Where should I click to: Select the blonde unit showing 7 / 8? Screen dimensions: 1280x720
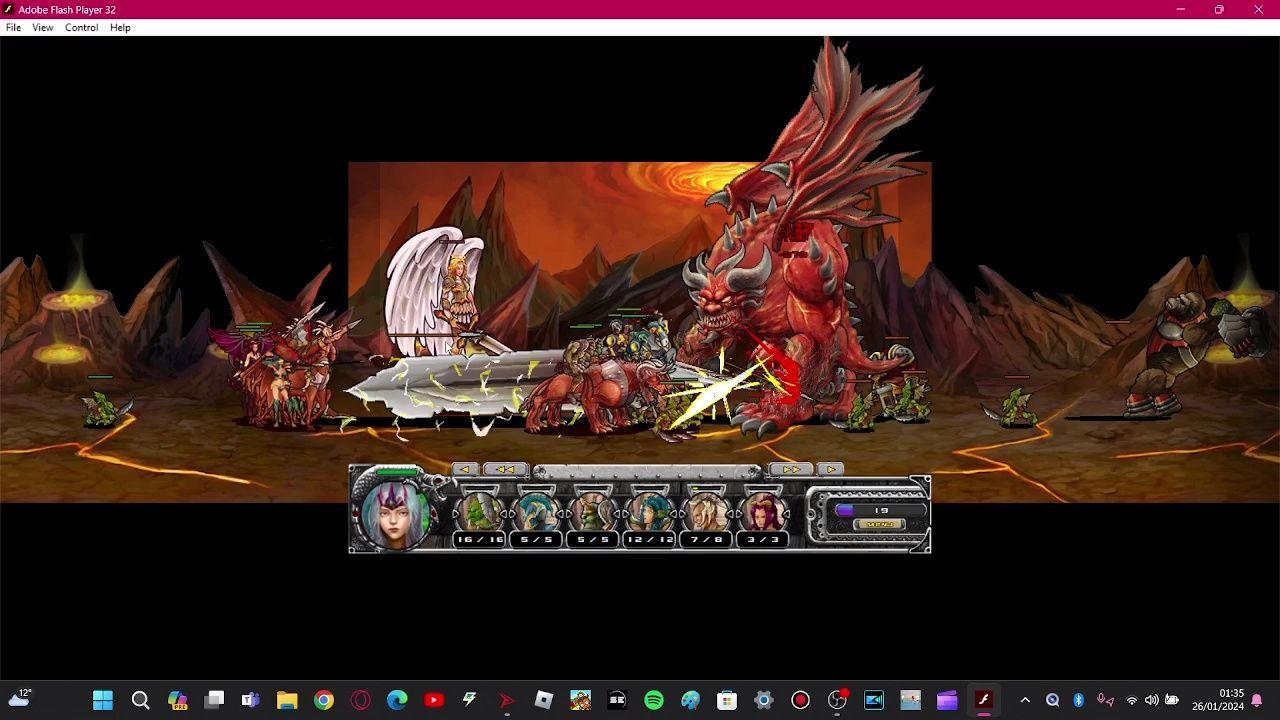706,513
